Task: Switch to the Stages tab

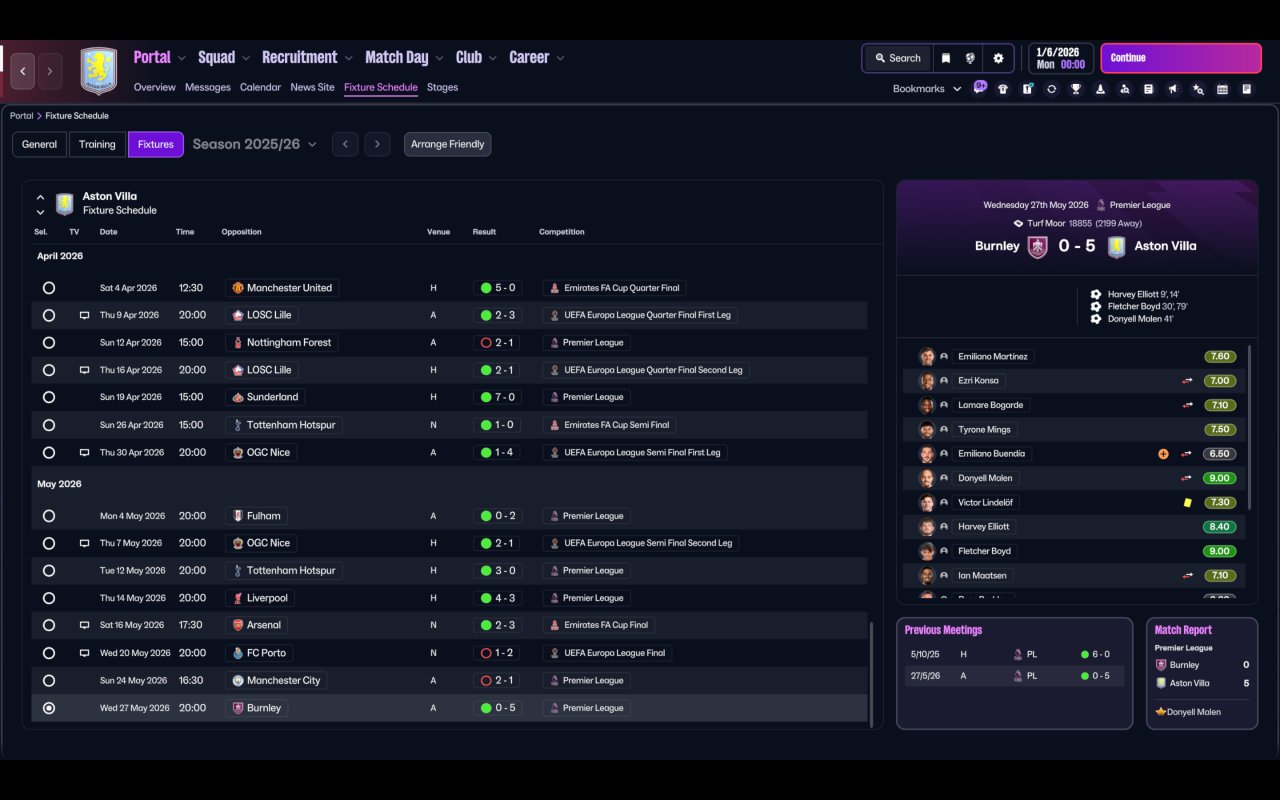Action: (442, 87)
